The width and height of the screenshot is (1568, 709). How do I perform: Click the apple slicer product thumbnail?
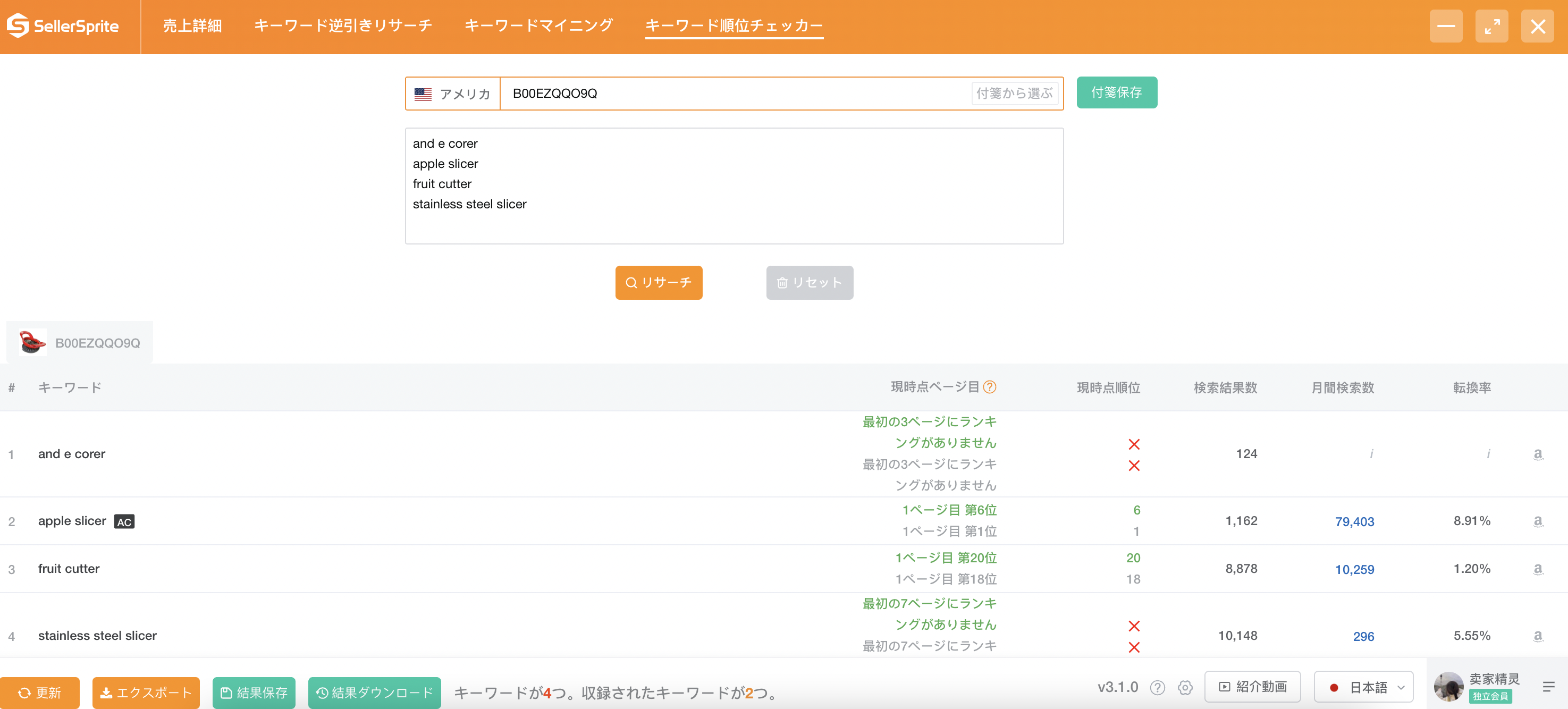click(x=32, y=343)
